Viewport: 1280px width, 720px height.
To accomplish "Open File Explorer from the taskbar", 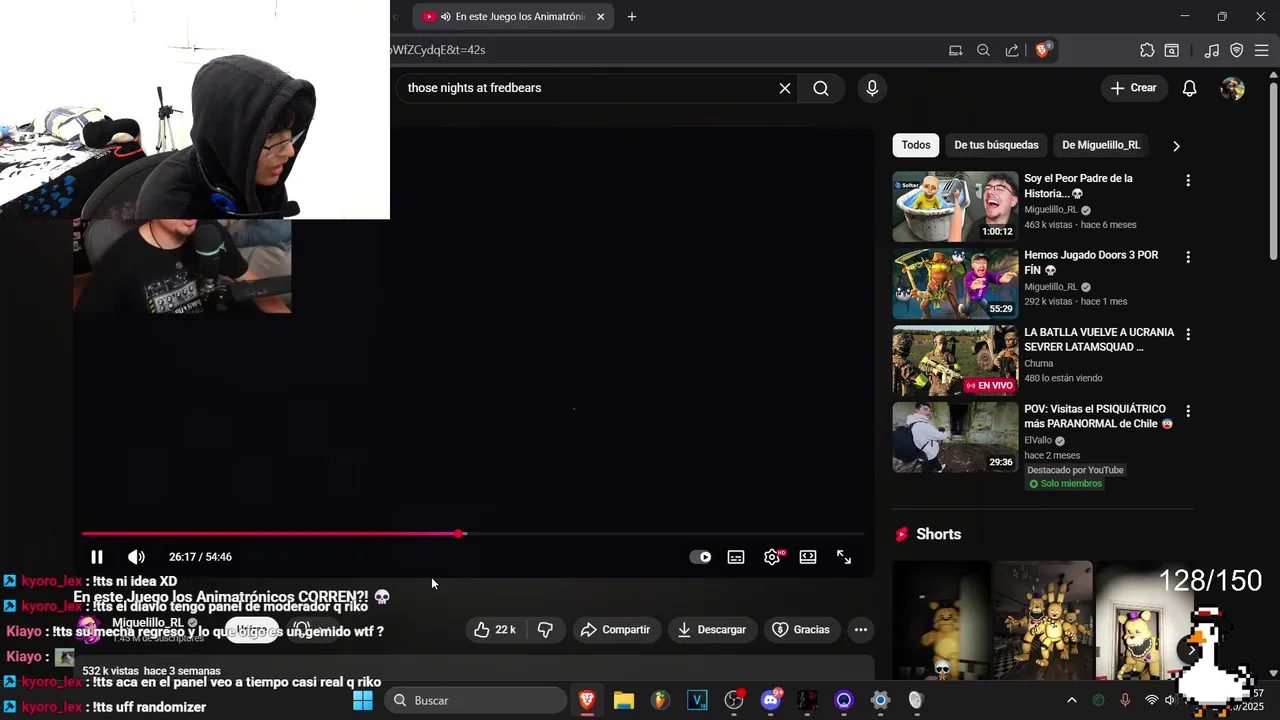I will click(624, 701).
